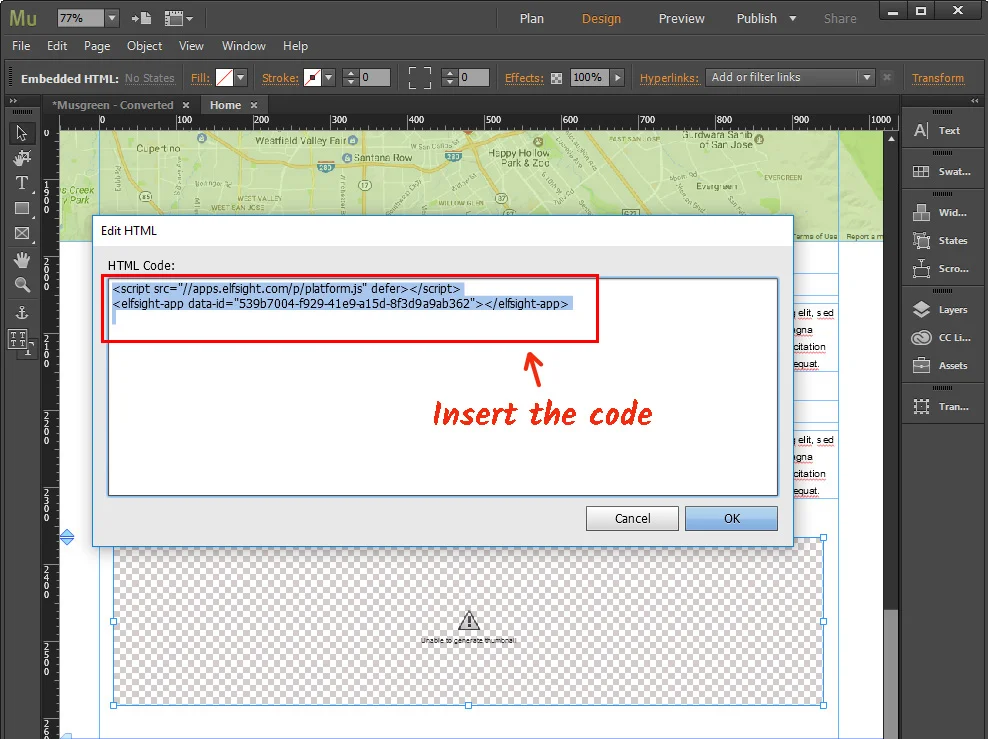
Task: Cancel the Edit HTML dialog
Action: point(632,518)
